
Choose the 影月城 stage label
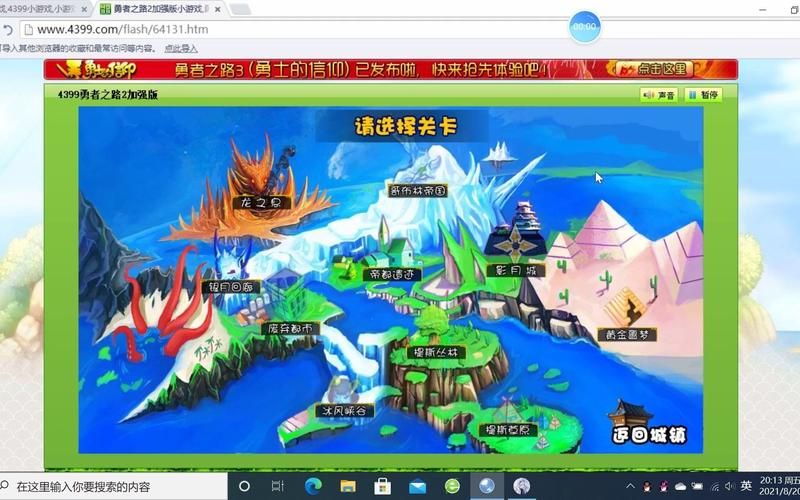(x=516, y=270)
